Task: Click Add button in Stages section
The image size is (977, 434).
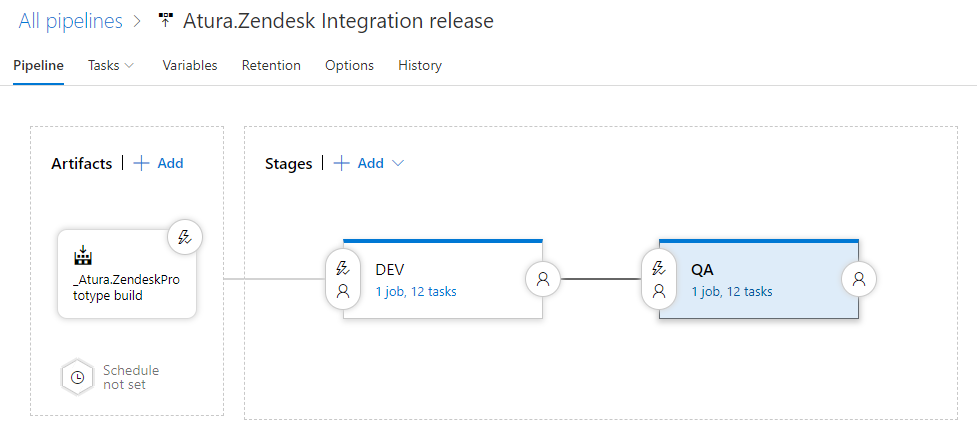Action: point(359,163)
